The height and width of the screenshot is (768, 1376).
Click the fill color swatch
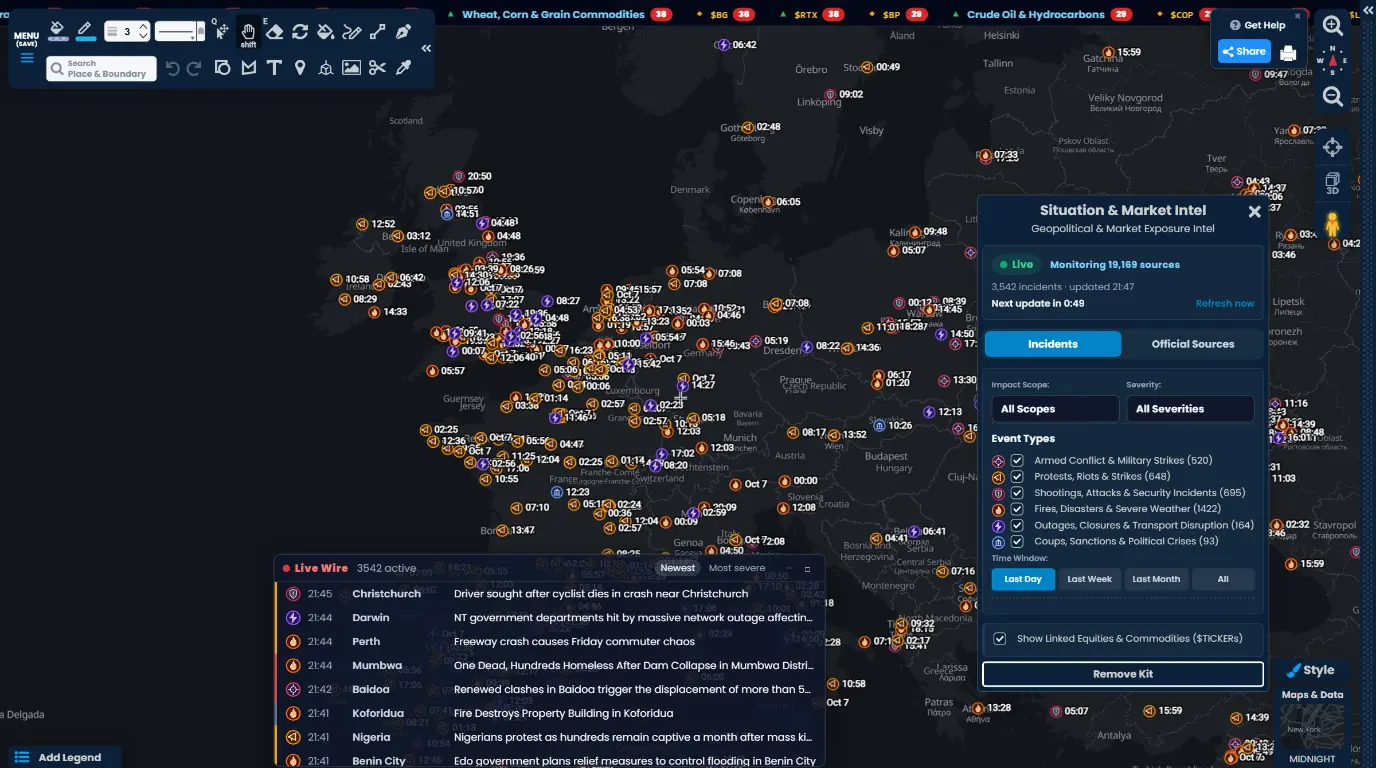click(58, 32)
